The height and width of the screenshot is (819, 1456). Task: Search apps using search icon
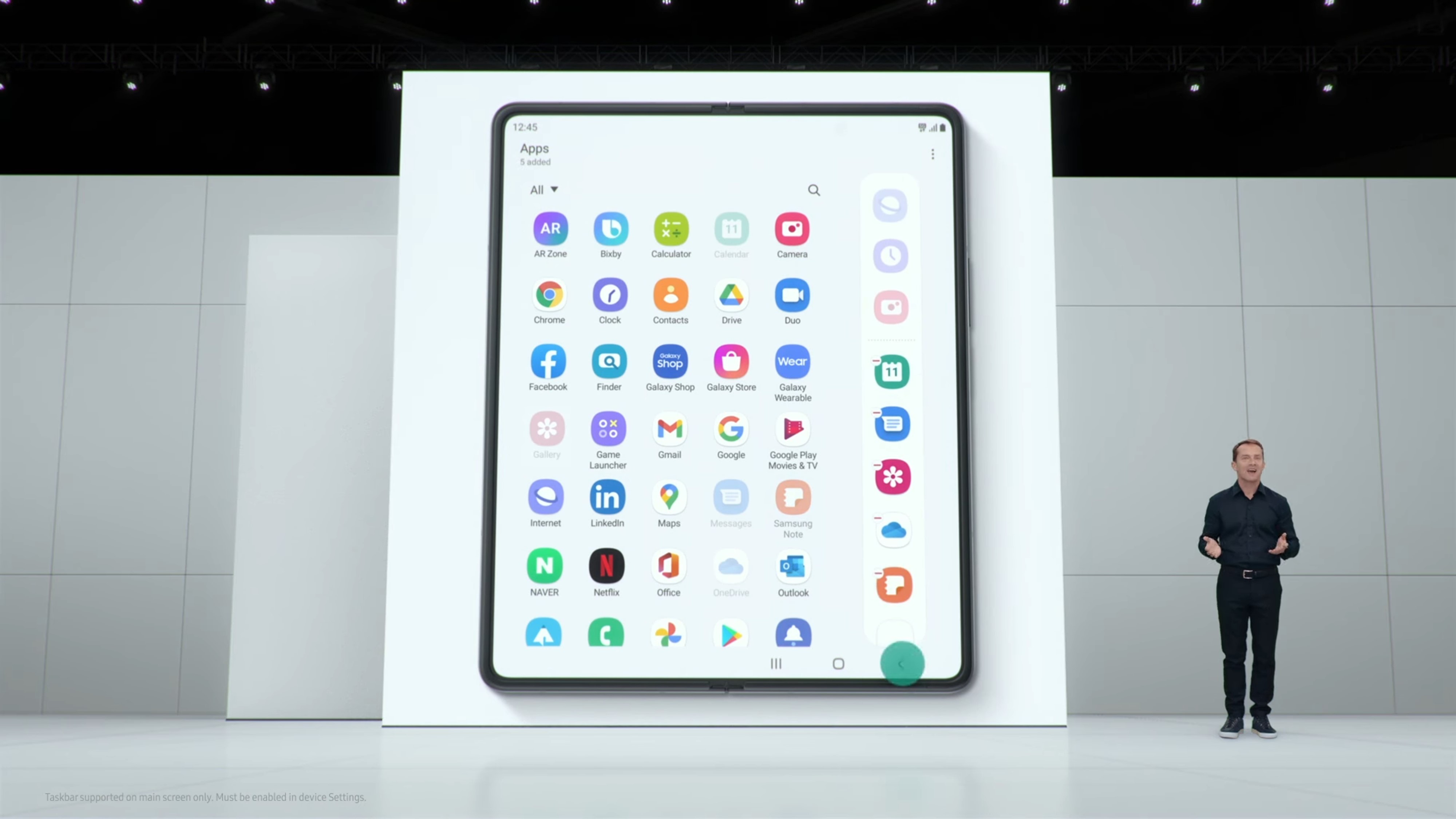[813, 190]
